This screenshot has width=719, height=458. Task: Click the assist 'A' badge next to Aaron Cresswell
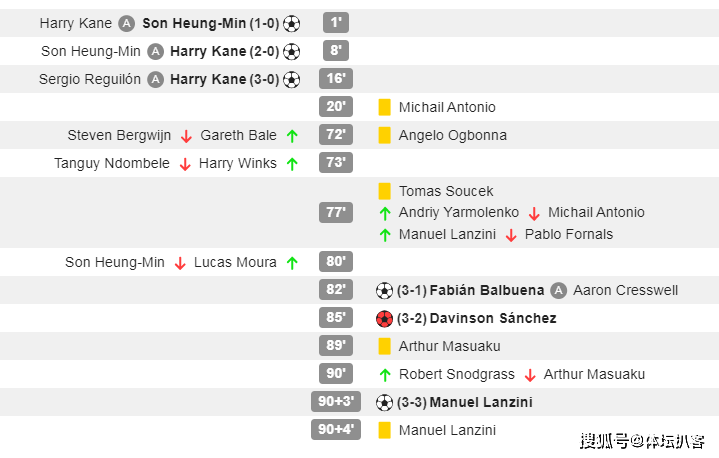coord(559,291)
